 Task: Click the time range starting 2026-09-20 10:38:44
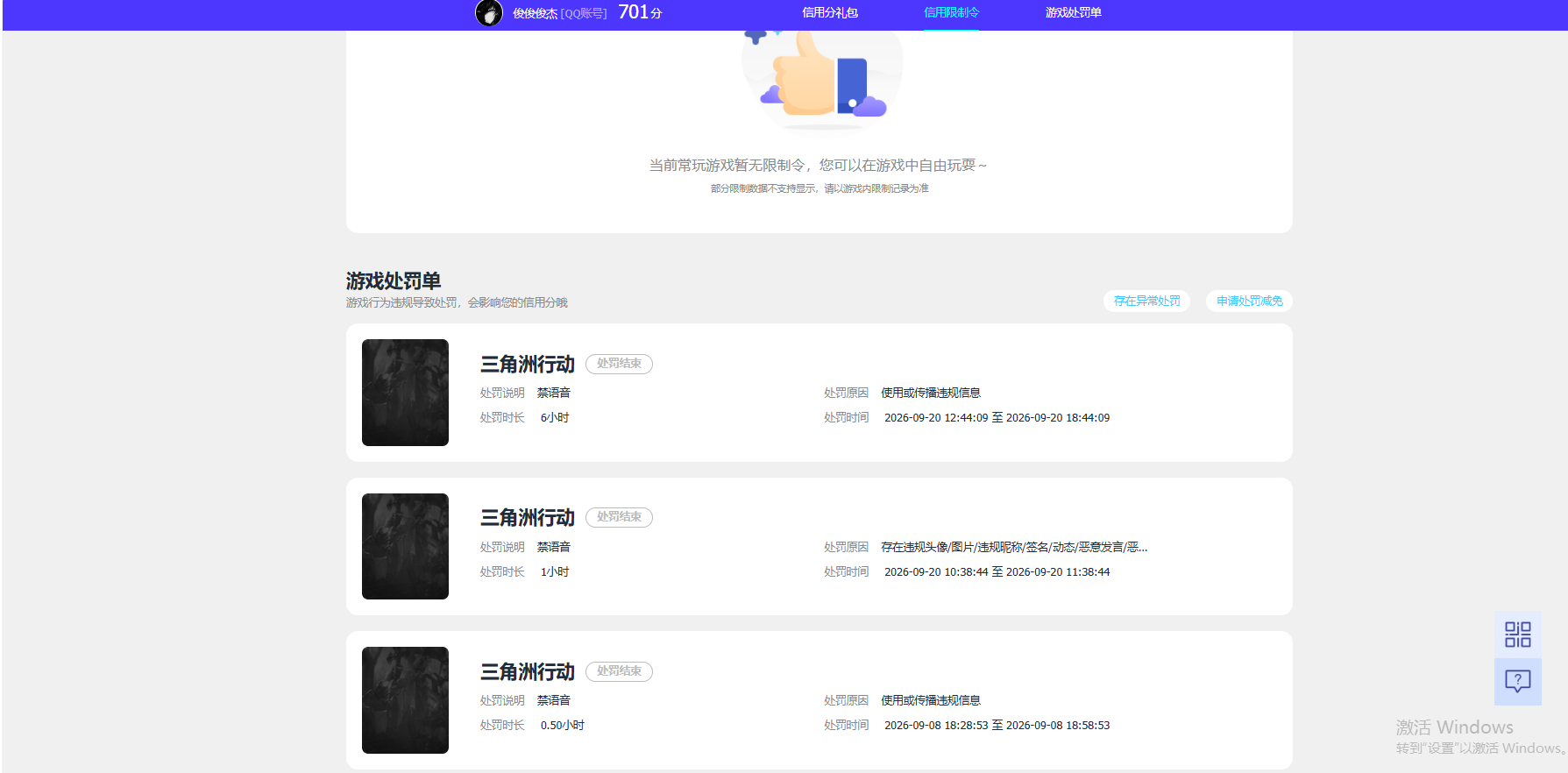997,572
